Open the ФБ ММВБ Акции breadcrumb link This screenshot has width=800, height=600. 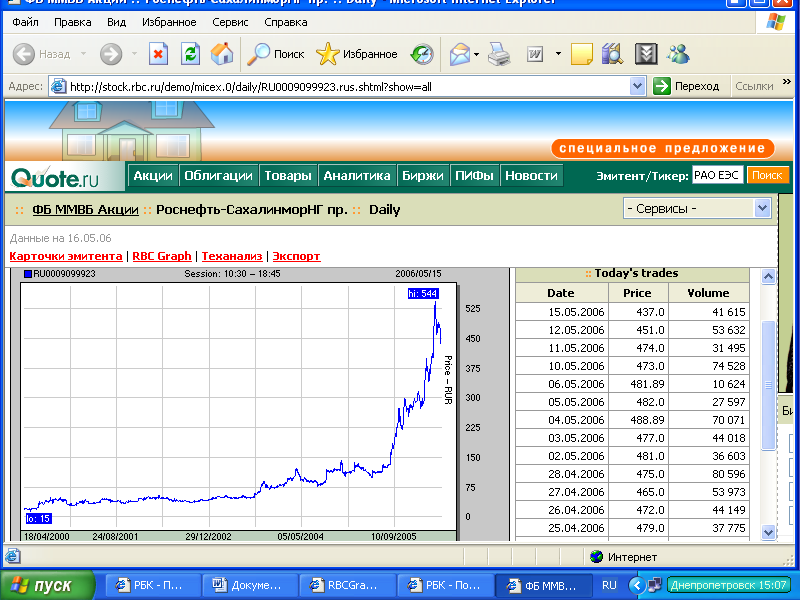click(85, 210)
